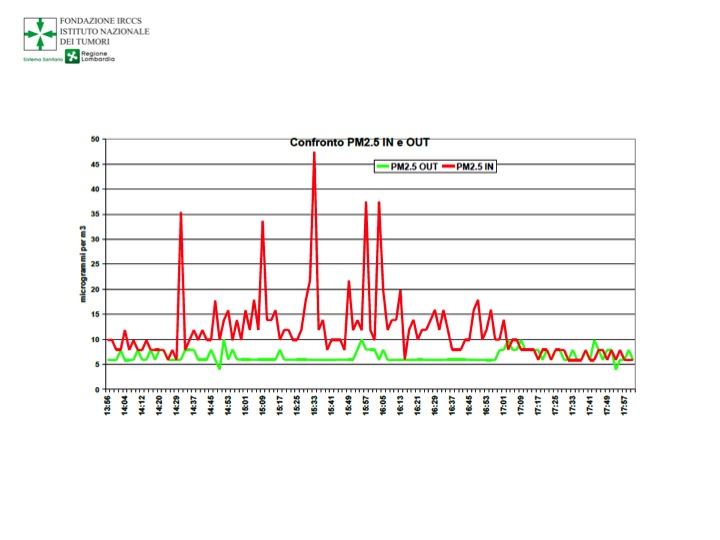
Task: Select the chart title Confronto PM2.5 IN e OUT
Action: (359, 143)
